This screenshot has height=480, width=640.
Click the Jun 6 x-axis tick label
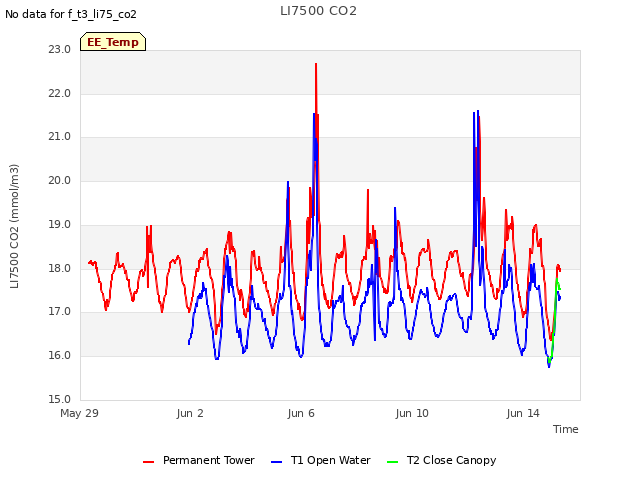click(301, 413)
